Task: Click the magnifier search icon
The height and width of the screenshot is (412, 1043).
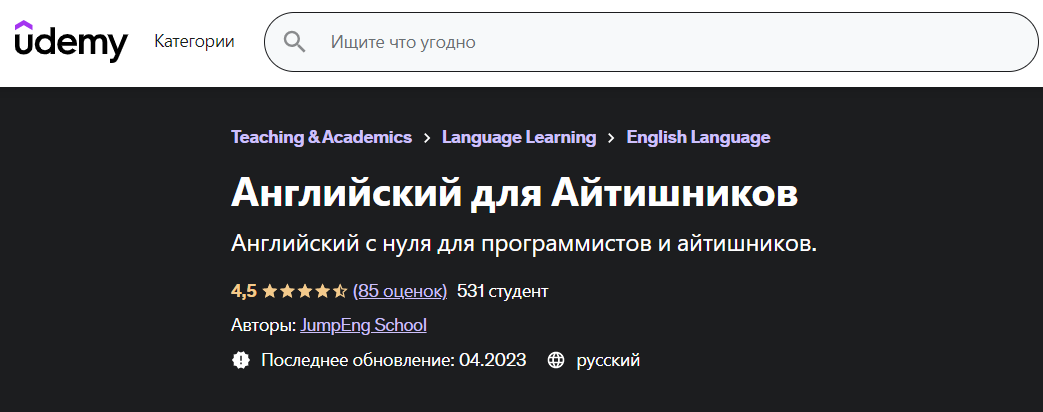Action: 294,42
